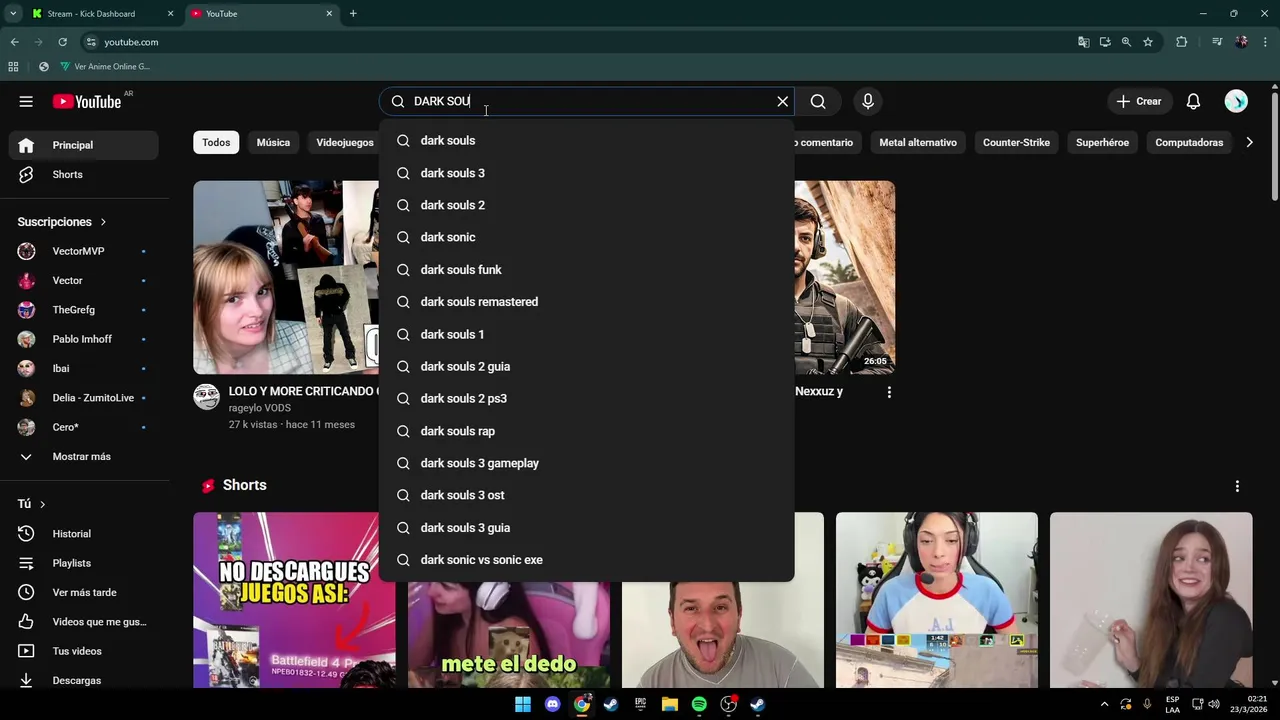The height and width of the screenshot is (720, 1280).
Task: Select suggestion "dark souls rap"
Action: click(x=586, y=431)
